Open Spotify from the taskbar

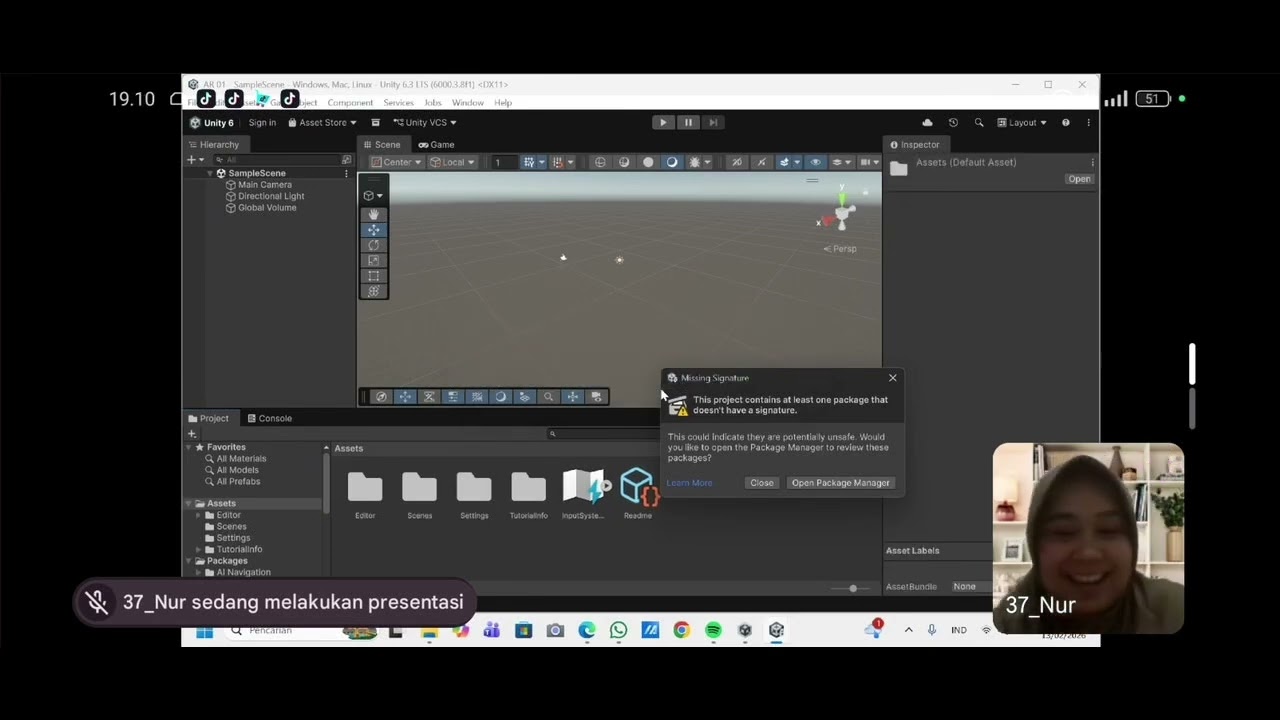coord(713,630)
